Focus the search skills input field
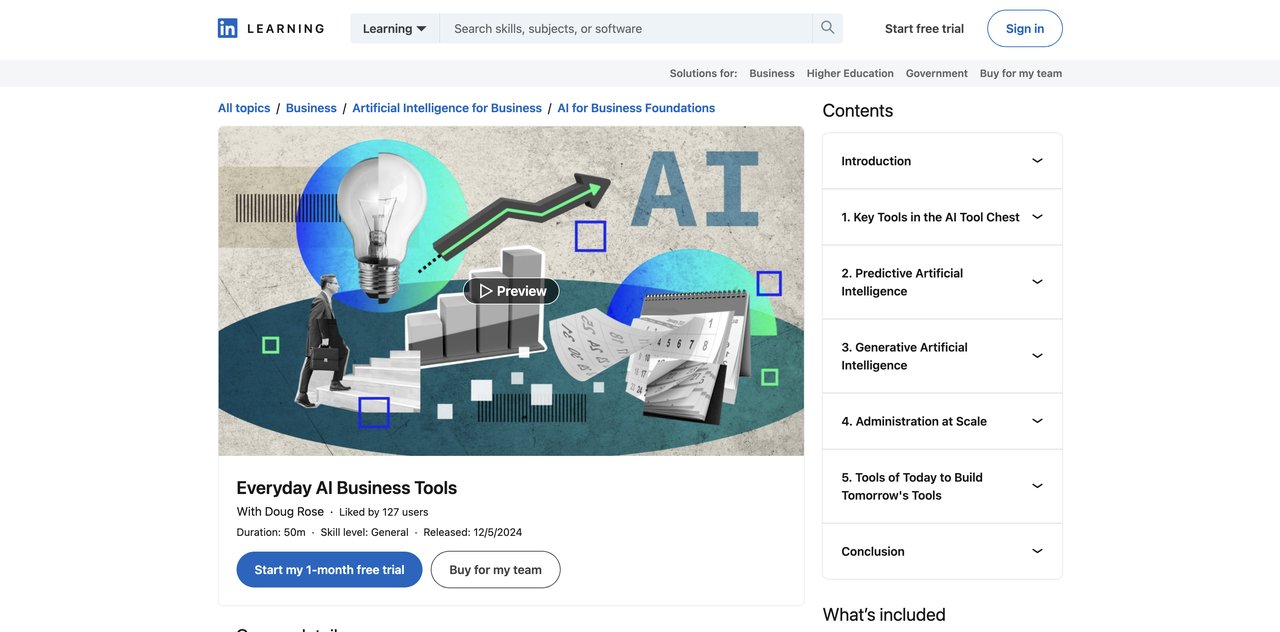Screen dimensions: 1280x632 pos(626,28)
